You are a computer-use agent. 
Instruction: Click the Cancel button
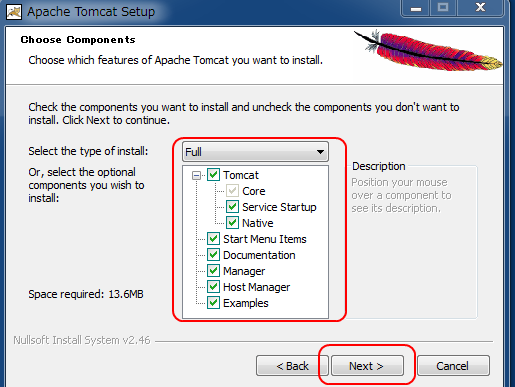click(x=453, y=366)
